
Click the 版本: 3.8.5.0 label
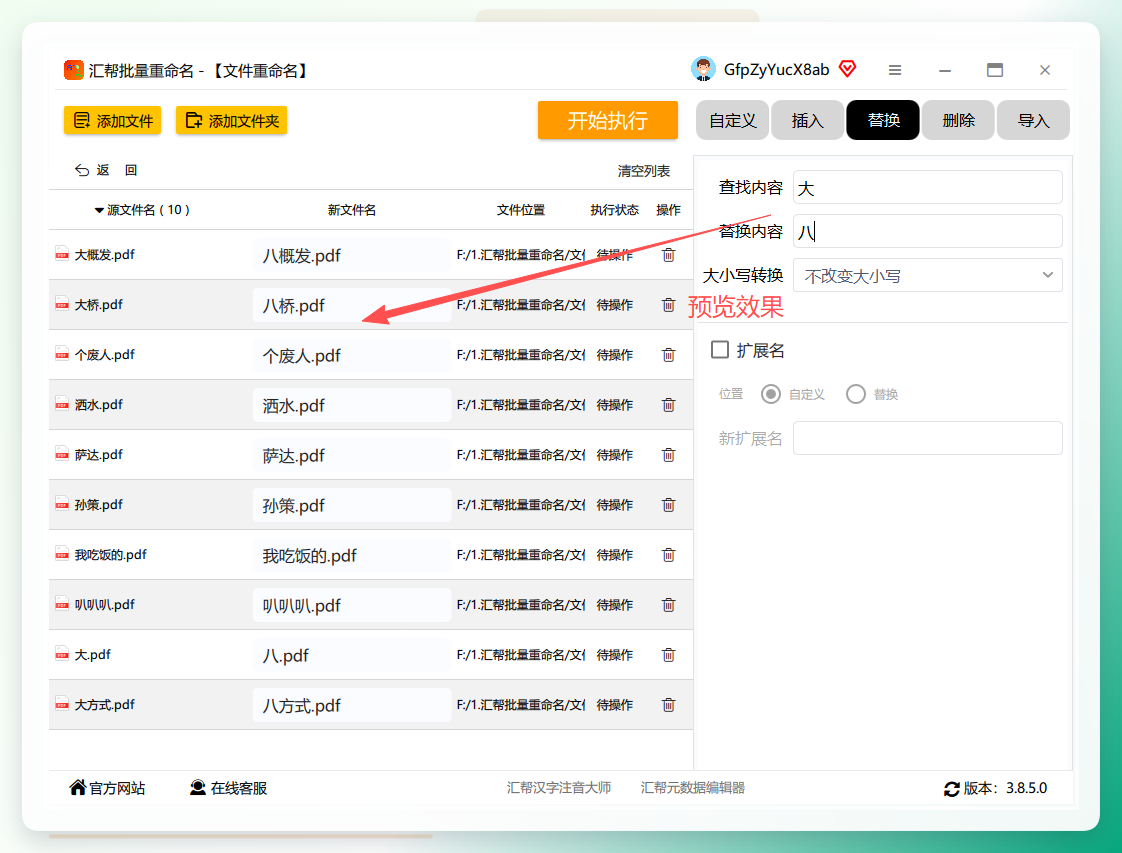[1005, 788]
